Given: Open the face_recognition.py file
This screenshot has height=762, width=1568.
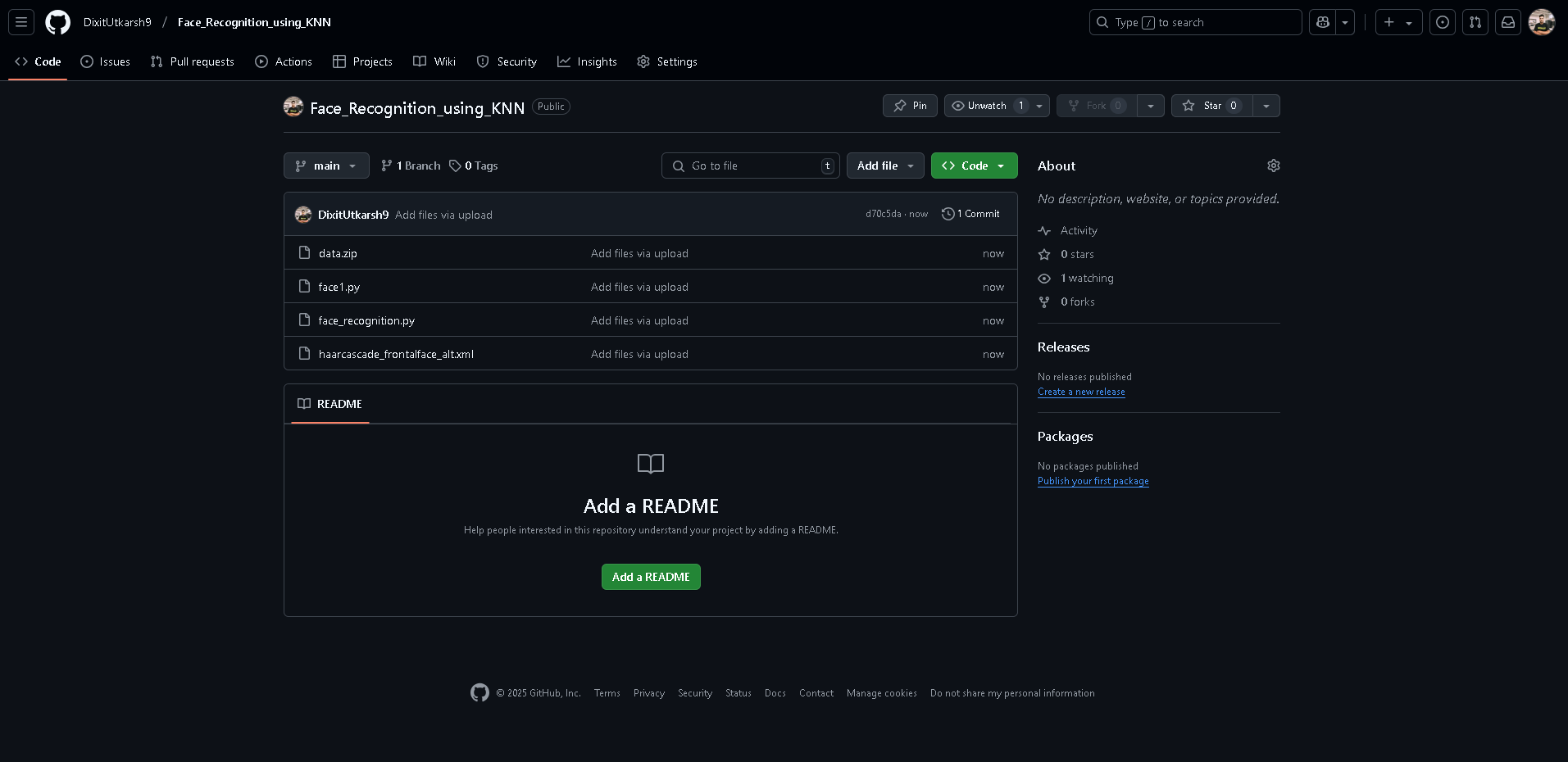Looking at the screenshot, I should [x=366, y=320].
